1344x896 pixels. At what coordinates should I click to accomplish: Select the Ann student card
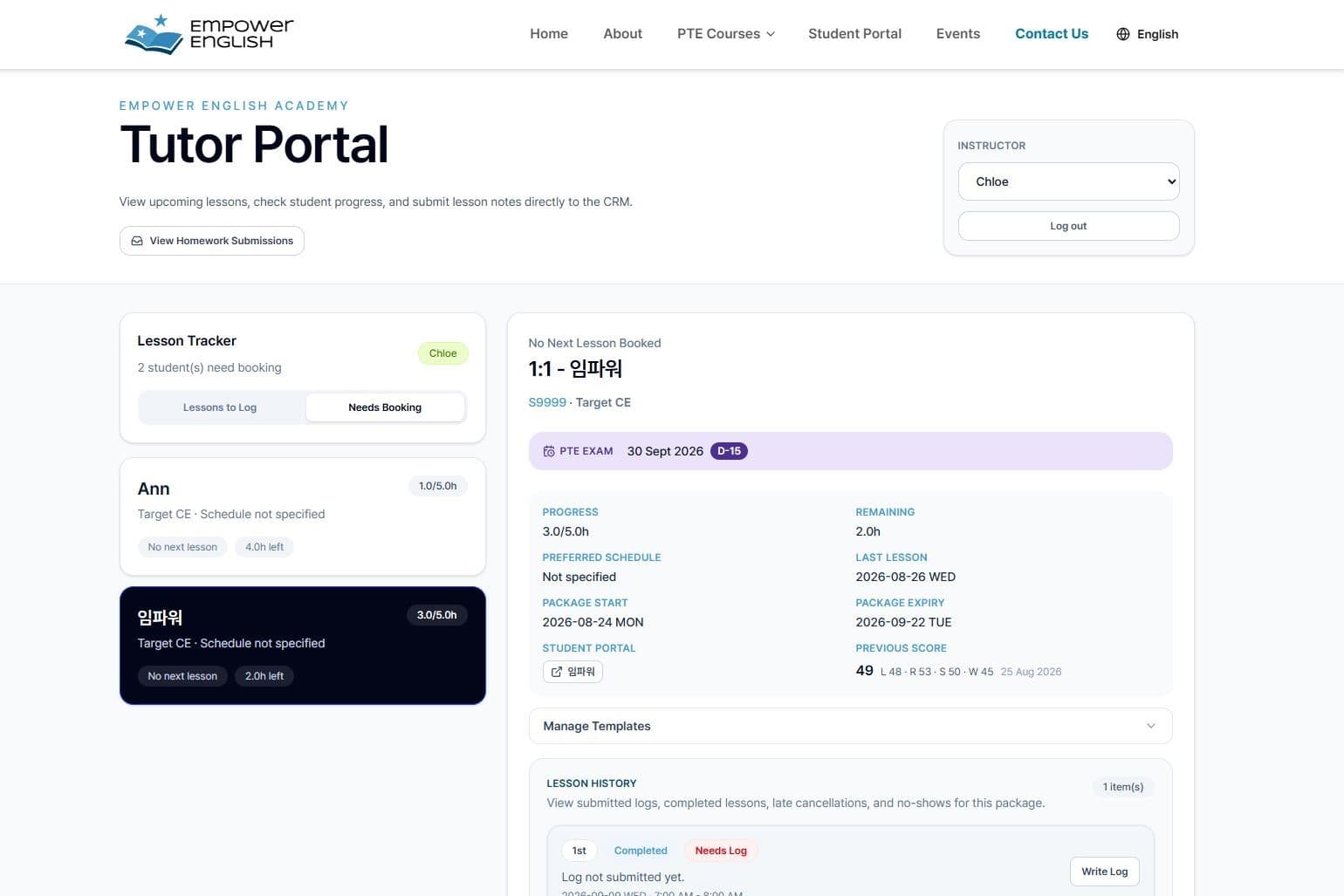(302, 516)
